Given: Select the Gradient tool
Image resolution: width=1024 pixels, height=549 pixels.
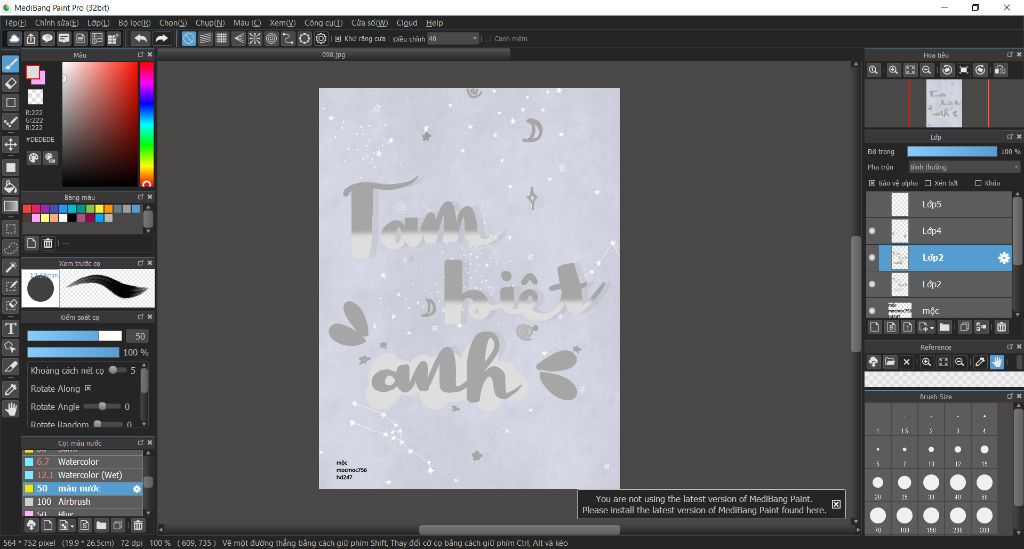Looking at the screenshot, I should (10, 206).
